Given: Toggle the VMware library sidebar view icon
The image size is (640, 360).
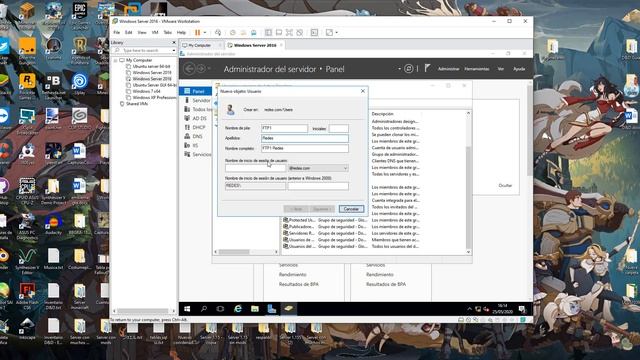Looking at the screenshot, I should coord(268,32).
